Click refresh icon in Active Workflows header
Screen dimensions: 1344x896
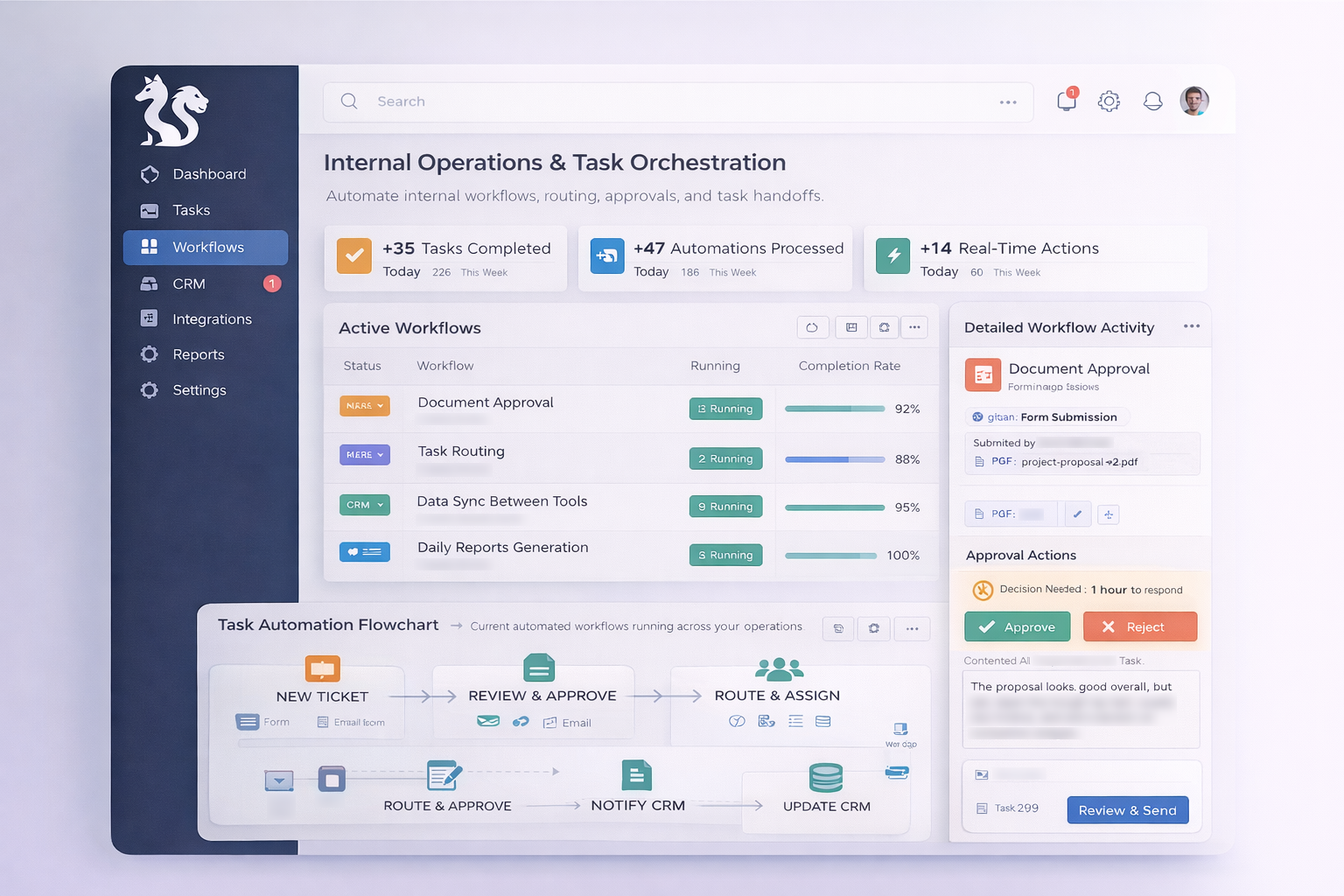(812, 327)
